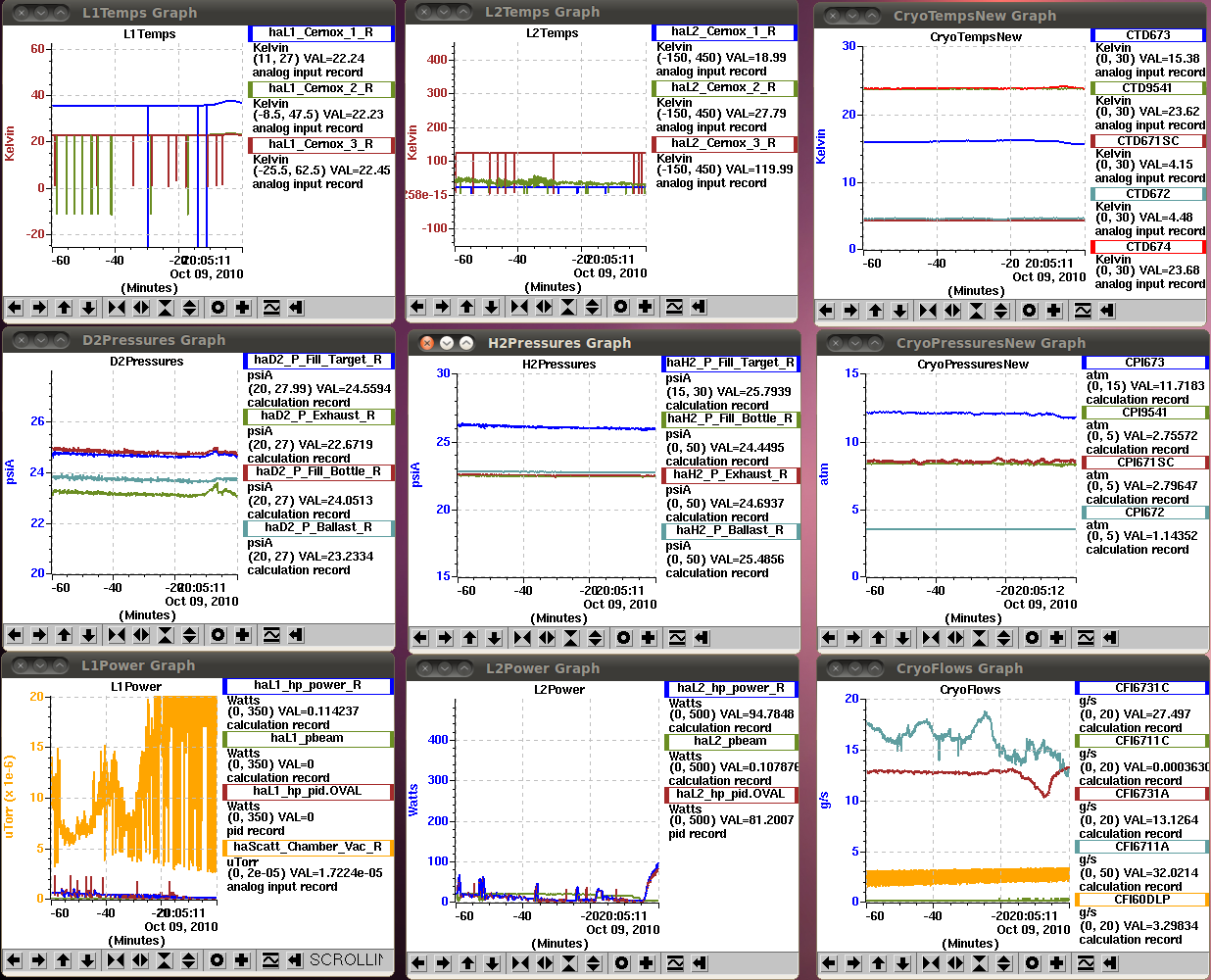Viewport: 1211px width, 980px height.
Task: Click the arrow-to-bar icon in CryoTempsNew Graph toolbar
Action: click(x=1107, y=311)
